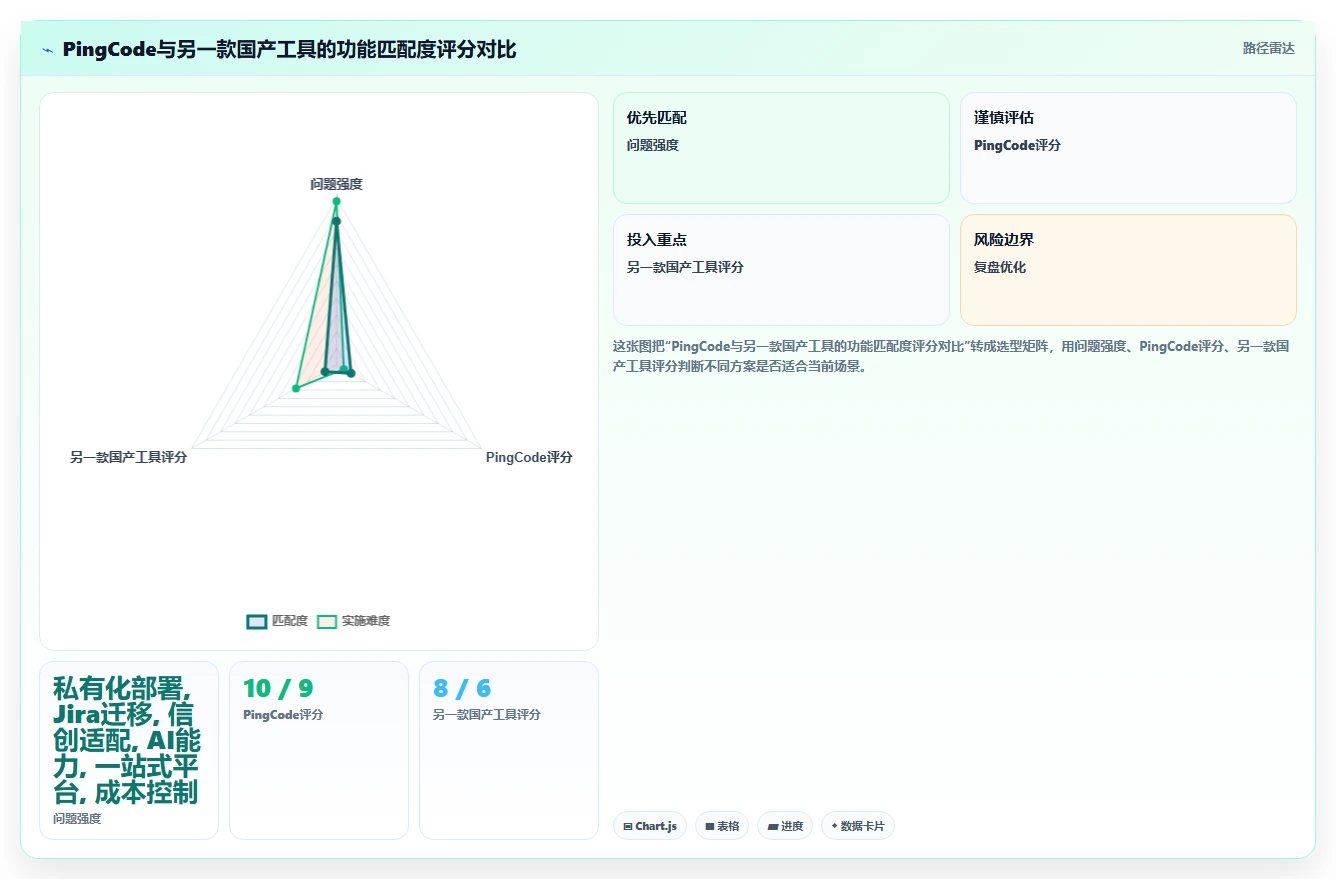
Task: Click 另一款国产工具评分 label under 8 / 6
Action: pos(487,715)
